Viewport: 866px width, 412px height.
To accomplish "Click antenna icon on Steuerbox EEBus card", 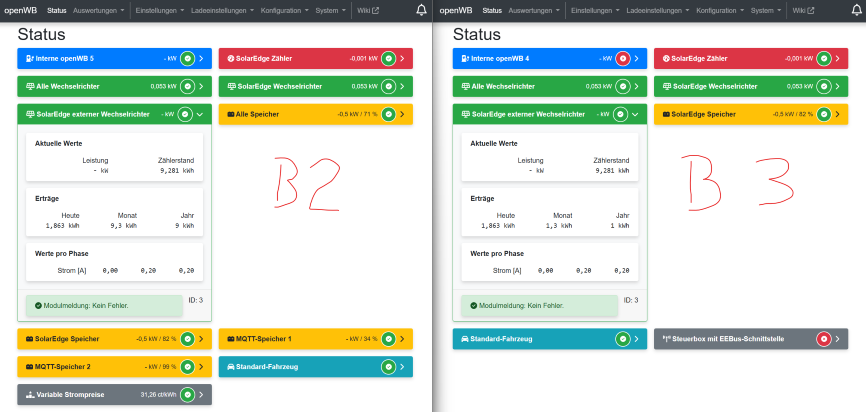I will click(x=666, y=339).
